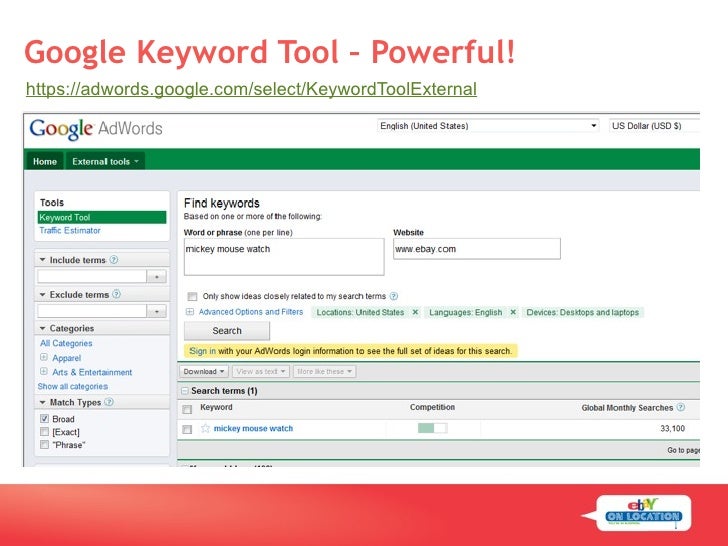
Task: Click the Devices: Desktops and laptops filter
Action: tap(582, 312)
